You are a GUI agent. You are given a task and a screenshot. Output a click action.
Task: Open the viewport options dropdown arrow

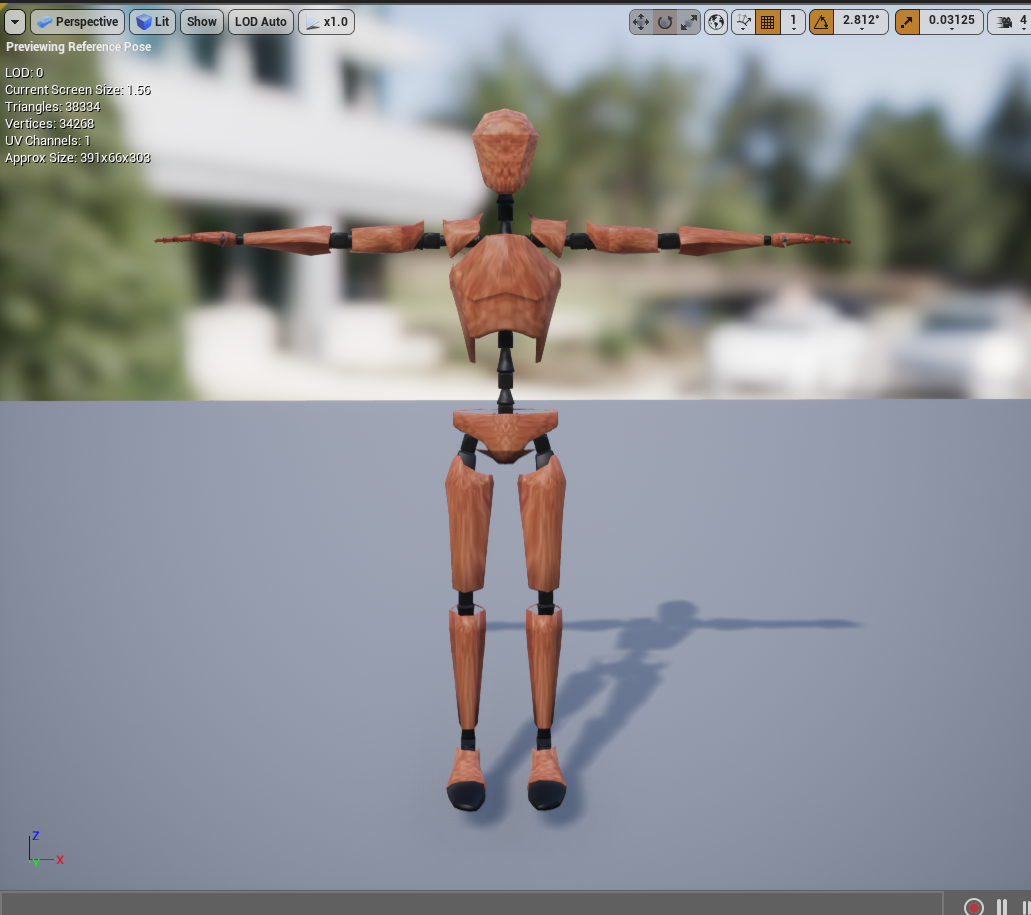(x=15, y=22)
